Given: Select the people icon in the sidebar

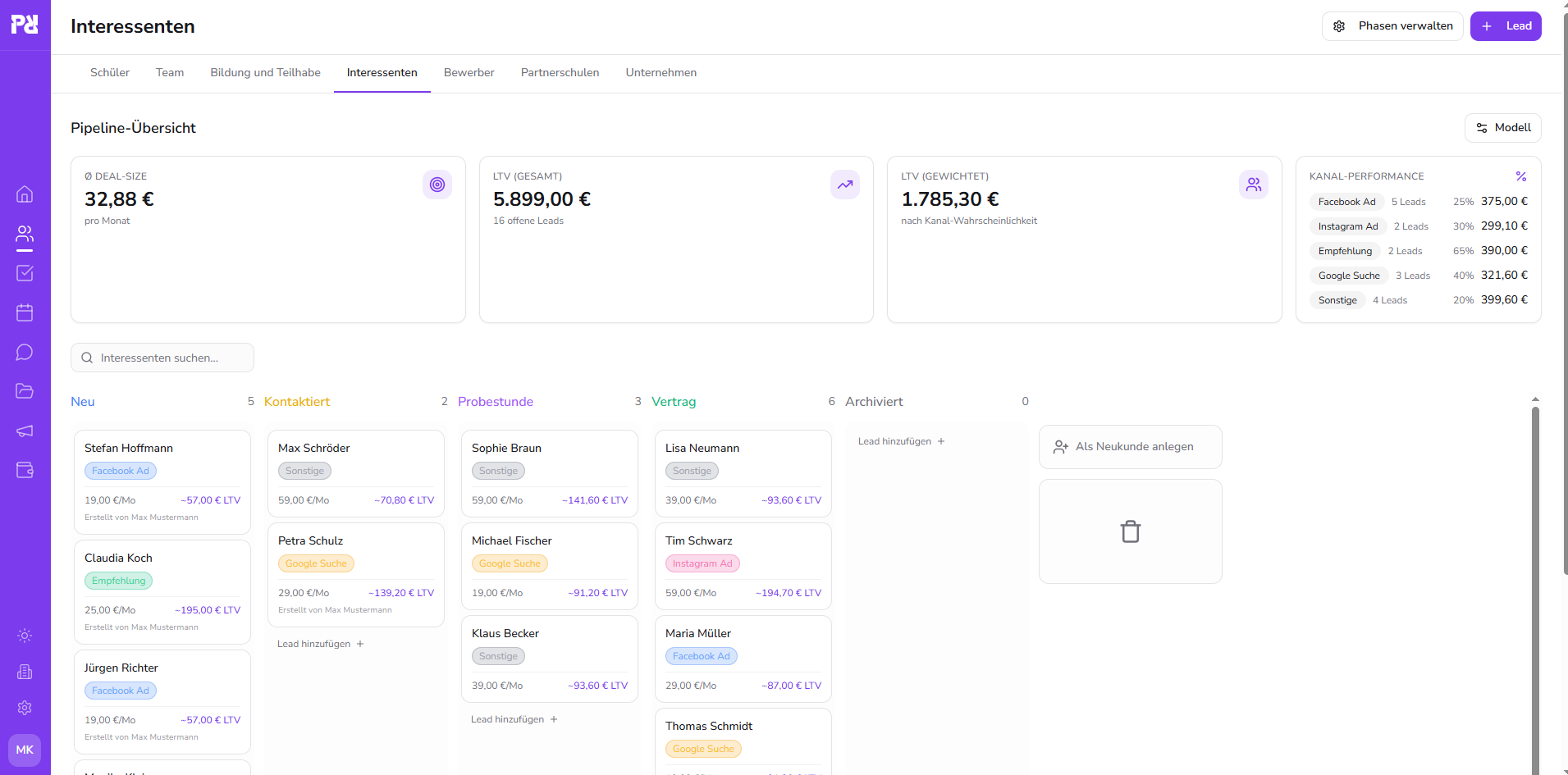Looking at the screenshot, I should (25, 234).
